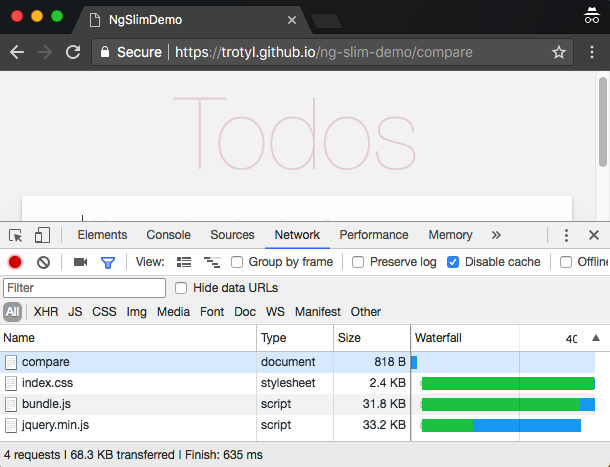Screen dimensions: 610x467
Task: Filter requests by Manifest
Action: coord(317,312)
